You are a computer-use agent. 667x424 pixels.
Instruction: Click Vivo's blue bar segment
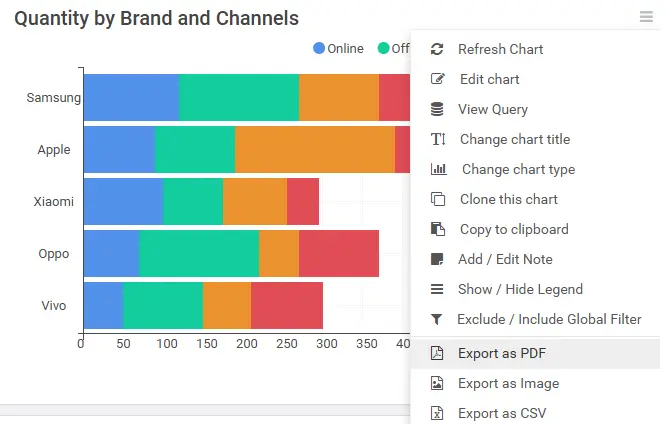(x=103, y=305)
